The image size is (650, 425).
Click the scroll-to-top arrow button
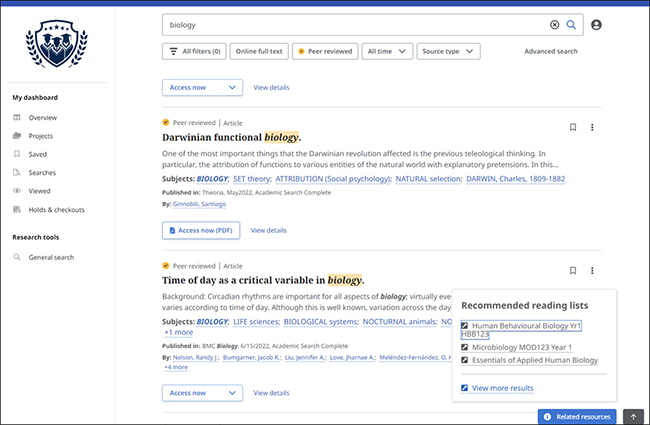pos(633,417)
